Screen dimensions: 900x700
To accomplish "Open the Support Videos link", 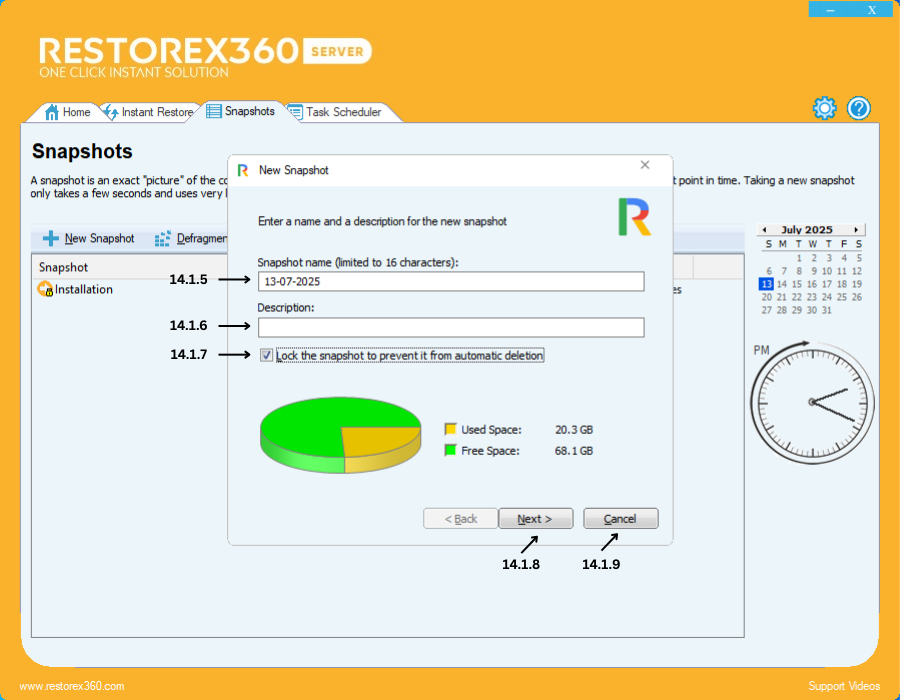I will [844, 686].
